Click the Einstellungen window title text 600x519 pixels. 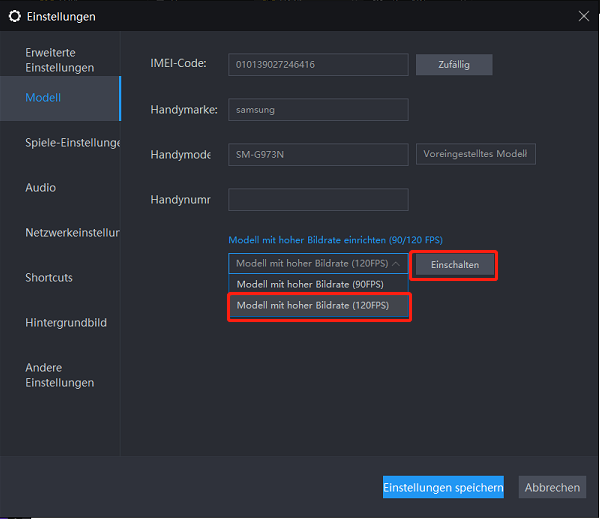pos(61,17)
